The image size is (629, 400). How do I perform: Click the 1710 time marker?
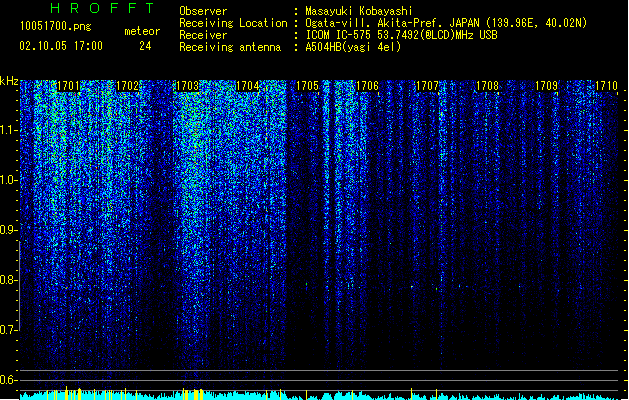607,86
